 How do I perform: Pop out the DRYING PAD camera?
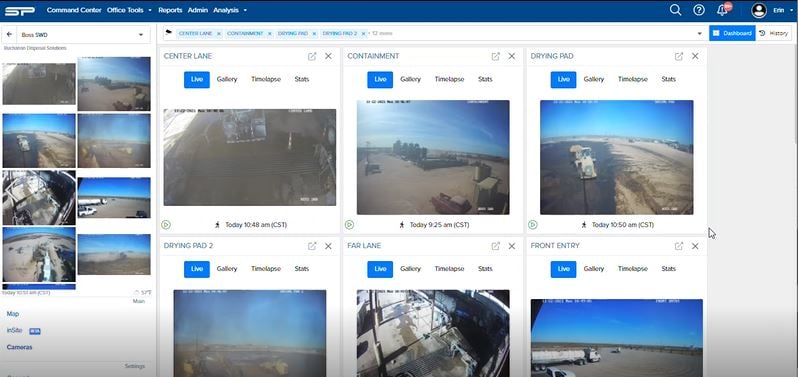point(679,56)
